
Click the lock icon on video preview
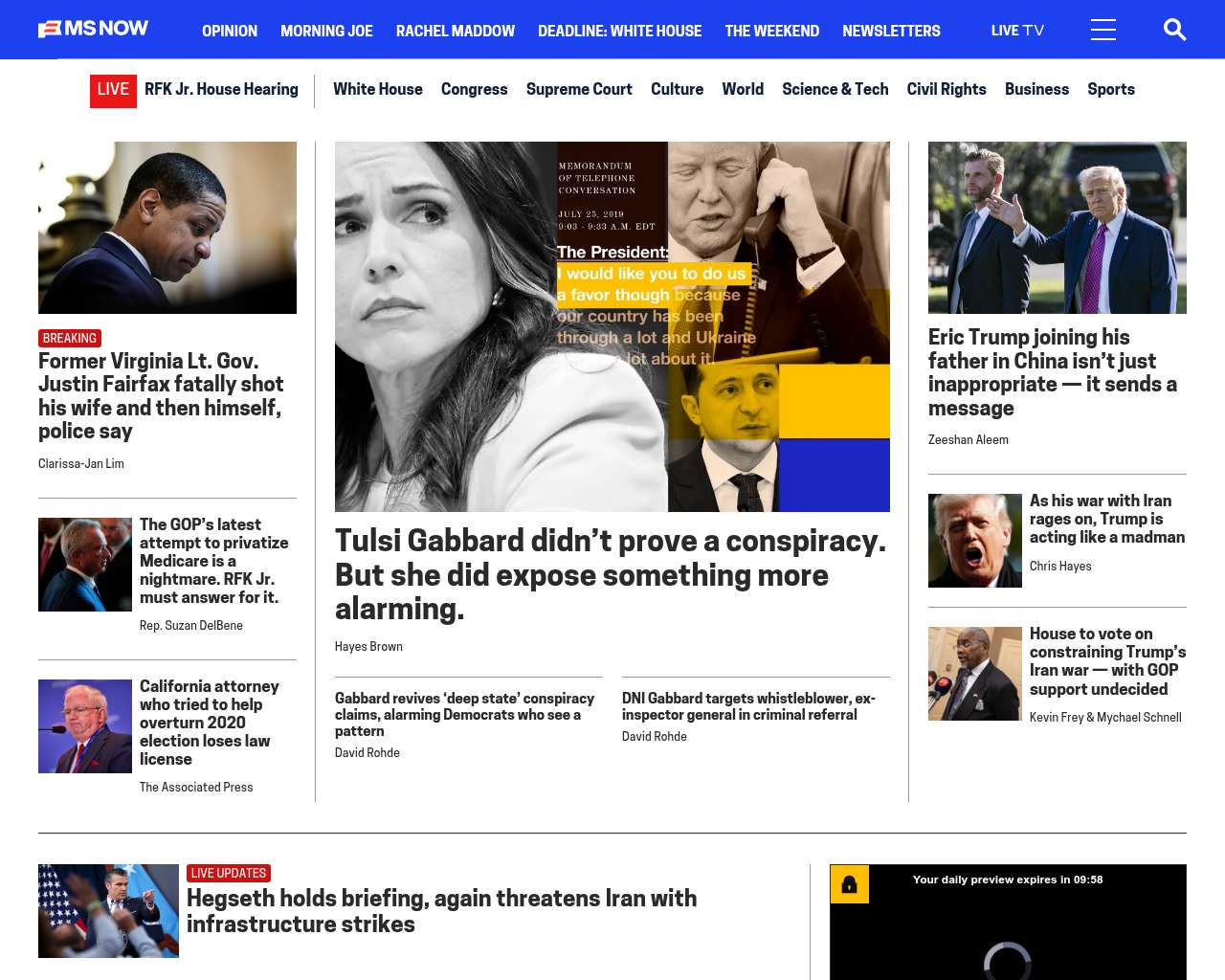tap(850, 884)
